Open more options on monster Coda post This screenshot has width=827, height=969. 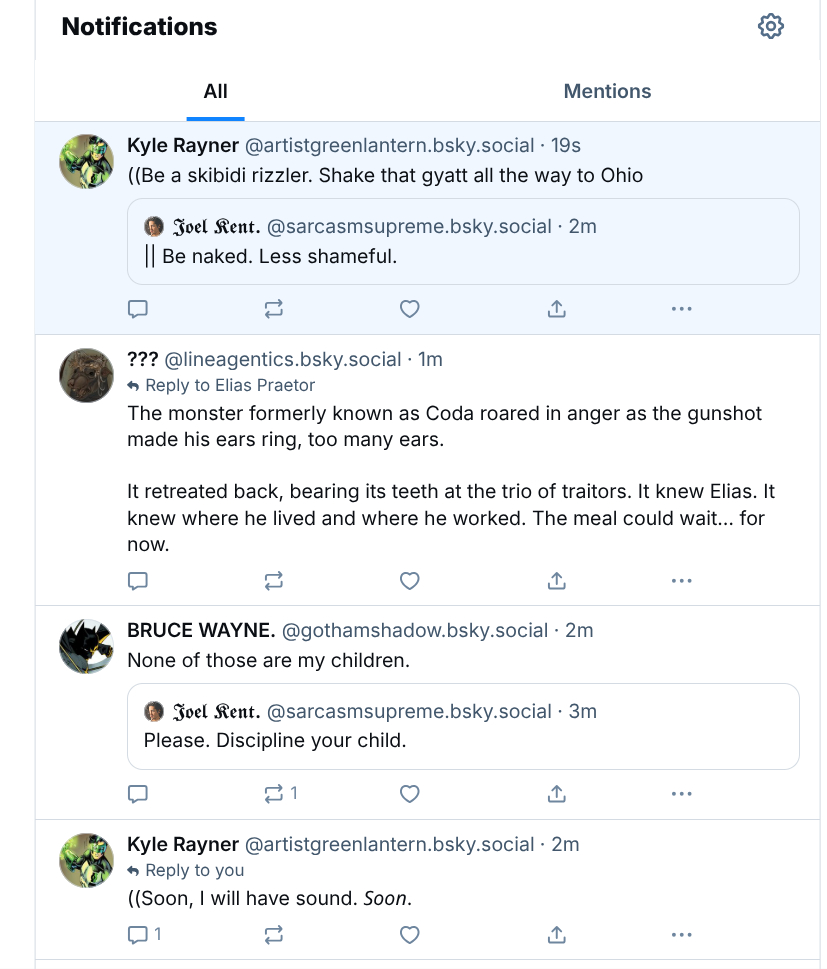coord(682,580)
